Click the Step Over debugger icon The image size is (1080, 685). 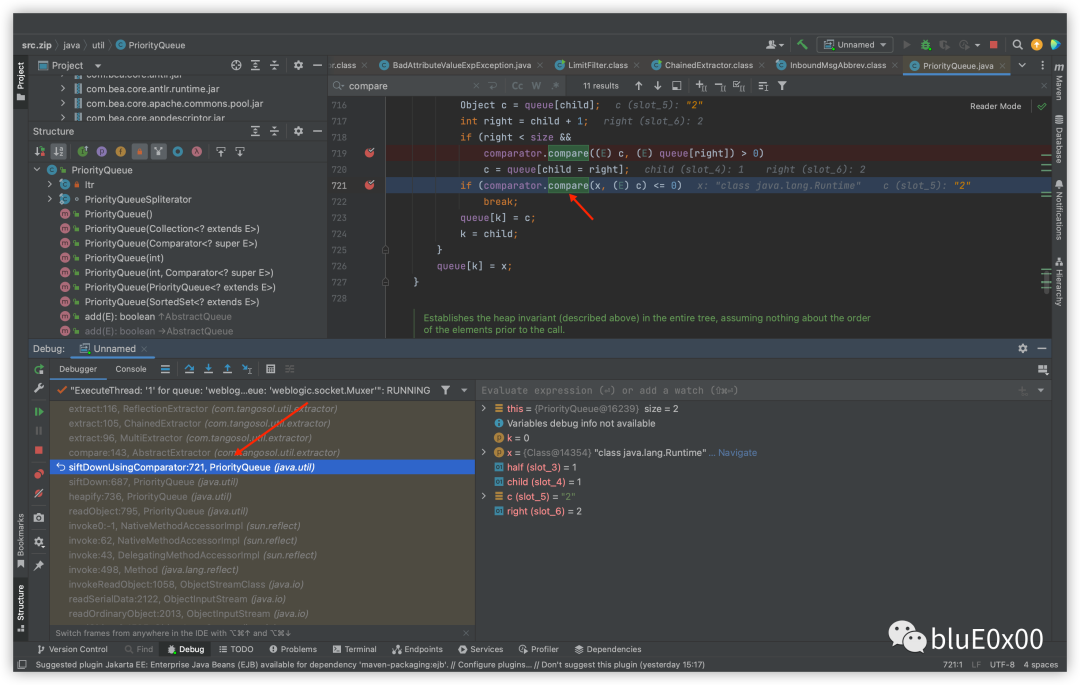click(x=189, y=369)
